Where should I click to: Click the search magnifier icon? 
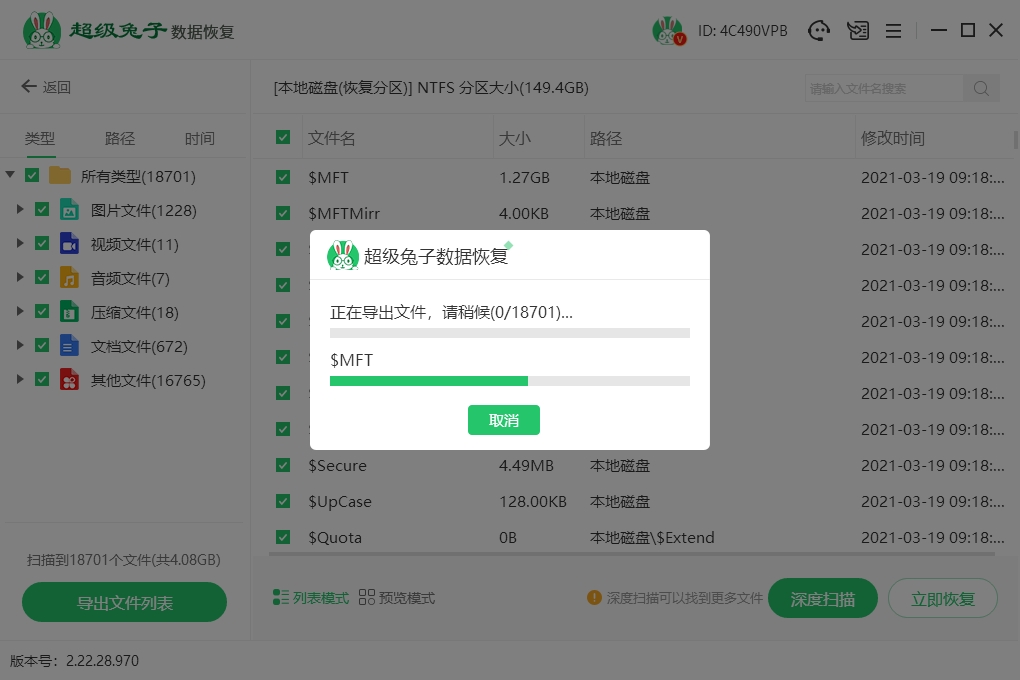(981, 88)
